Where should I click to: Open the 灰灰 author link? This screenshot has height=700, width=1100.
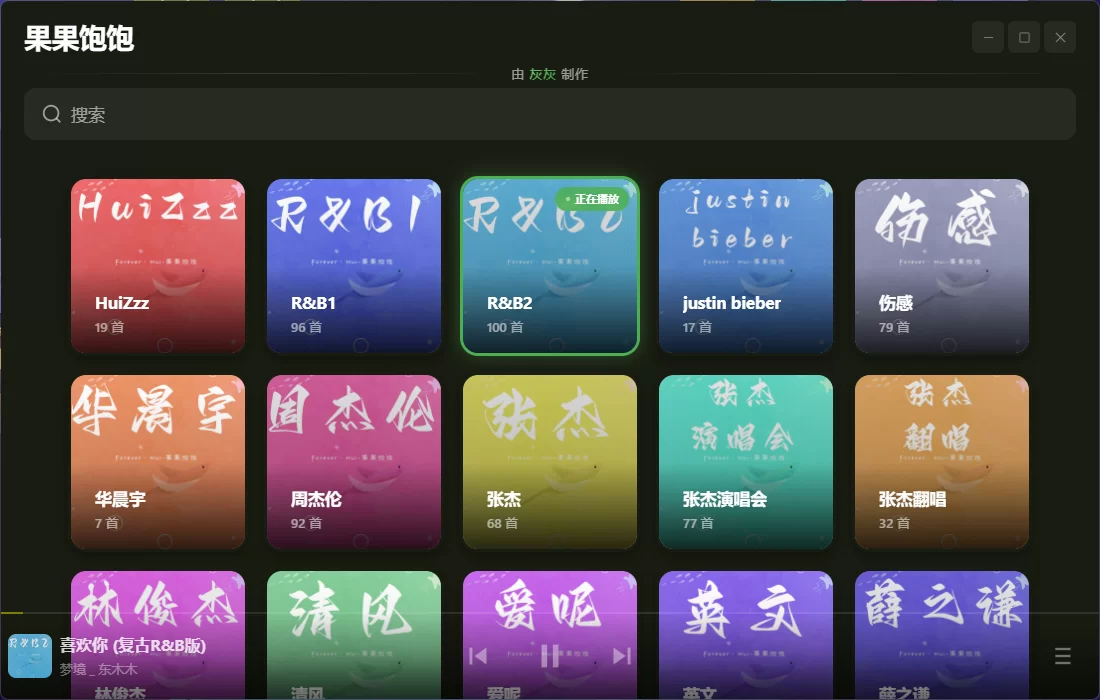point(542,74)
